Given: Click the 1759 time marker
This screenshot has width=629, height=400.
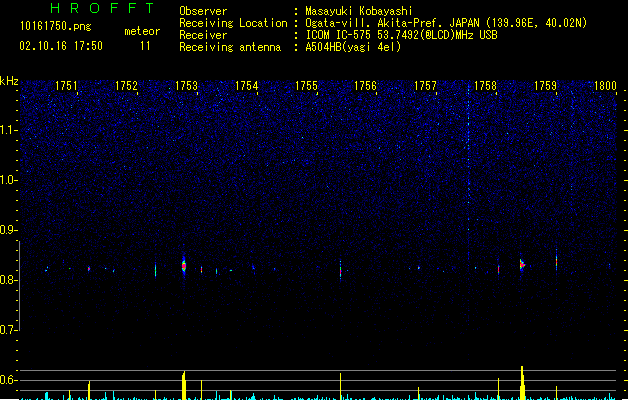Looking at the screenshot, I should pyautogui.click(x=546, y=86).
